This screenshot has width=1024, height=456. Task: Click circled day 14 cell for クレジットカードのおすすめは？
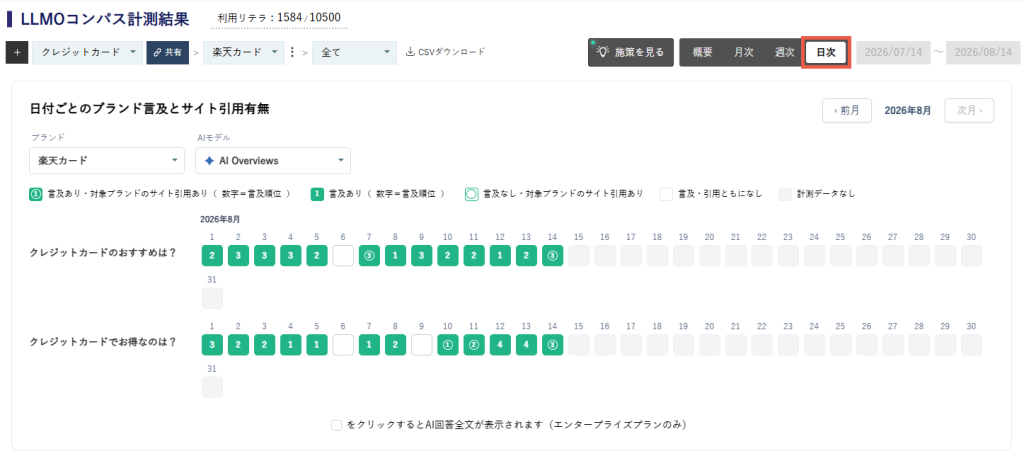point(552,255)
